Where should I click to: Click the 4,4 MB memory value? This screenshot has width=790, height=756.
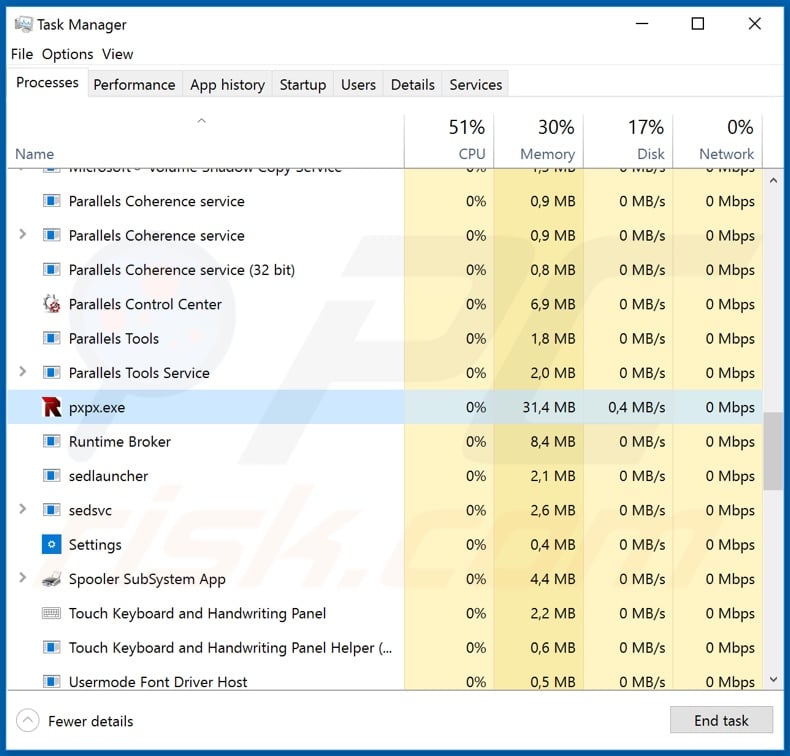click(553, 579)
